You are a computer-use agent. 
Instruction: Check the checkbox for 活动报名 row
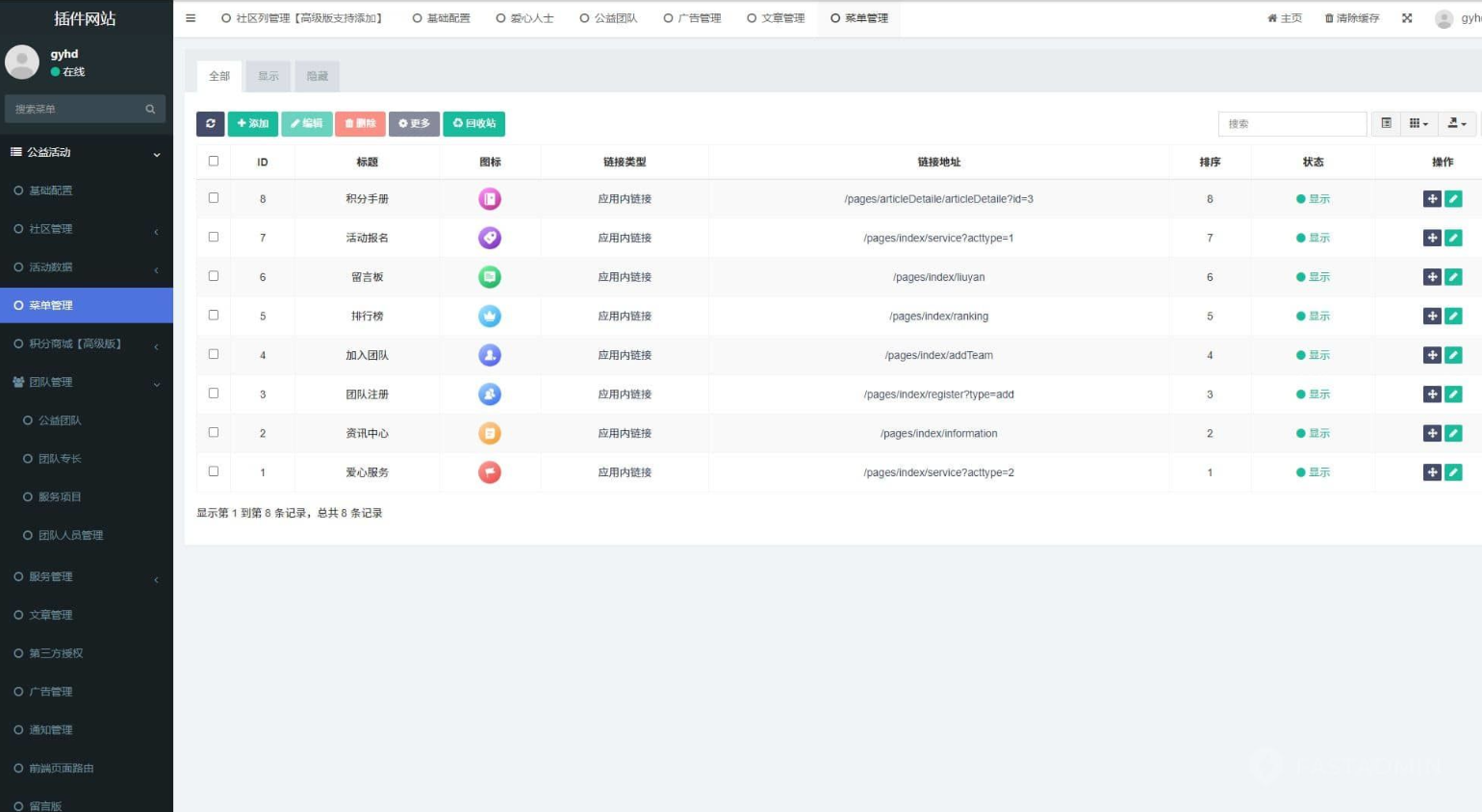(214, 238)
